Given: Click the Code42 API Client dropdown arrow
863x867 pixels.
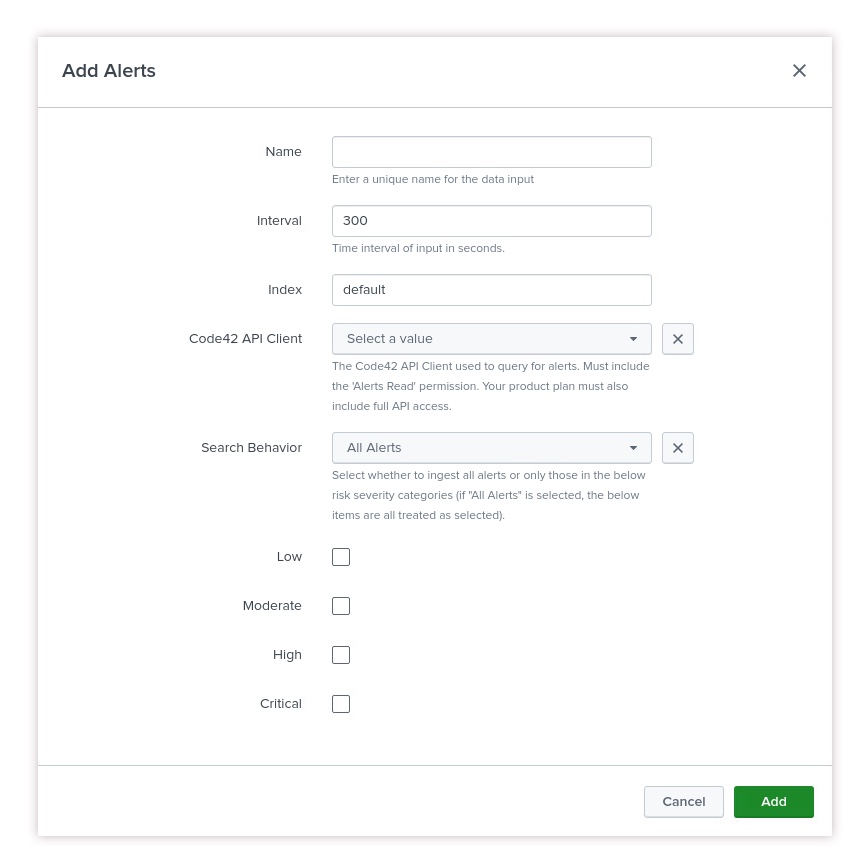Looking at the screenshot, I should [634, 338].
